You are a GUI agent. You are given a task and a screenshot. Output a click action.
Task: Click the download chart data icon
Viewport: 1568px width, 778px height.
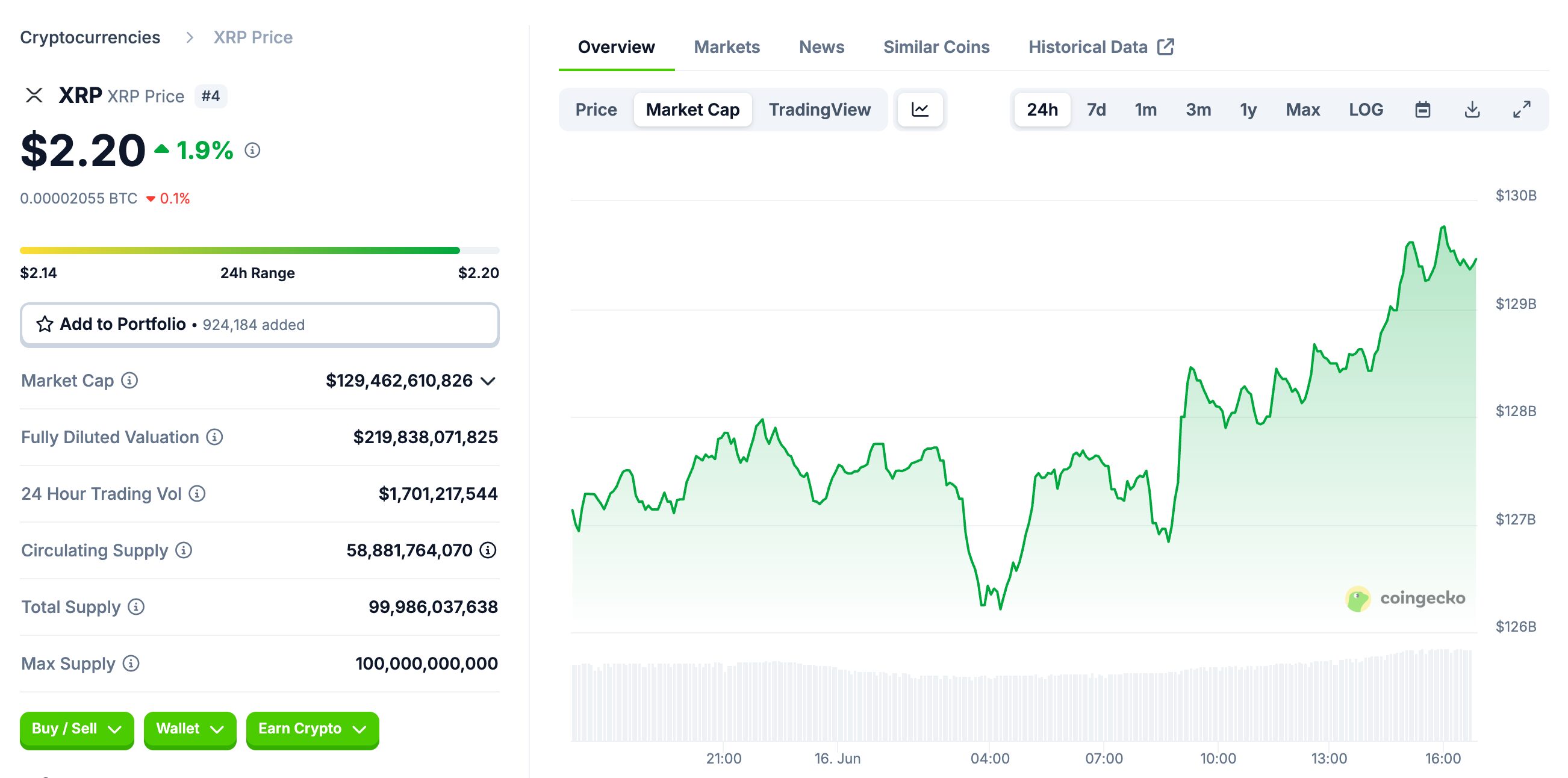point(1472,110)
